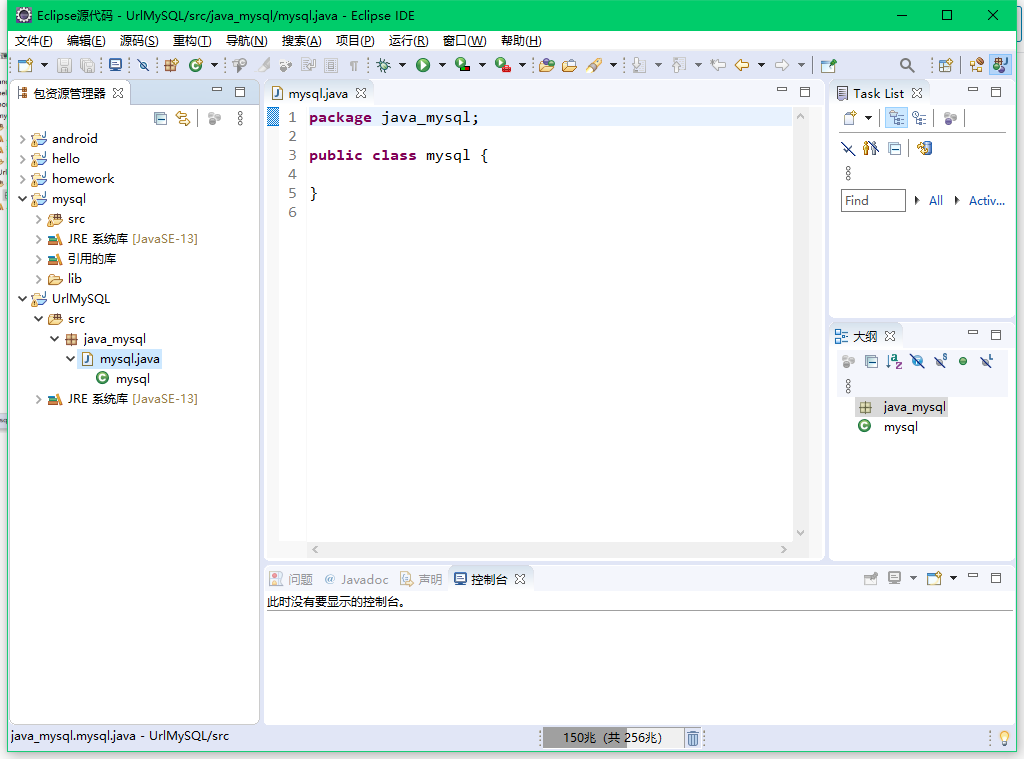Viewport: 1024px width, 759px height.
Task: Open a new Java project with the New wizard icon
Action: click(x=23, y=63)
